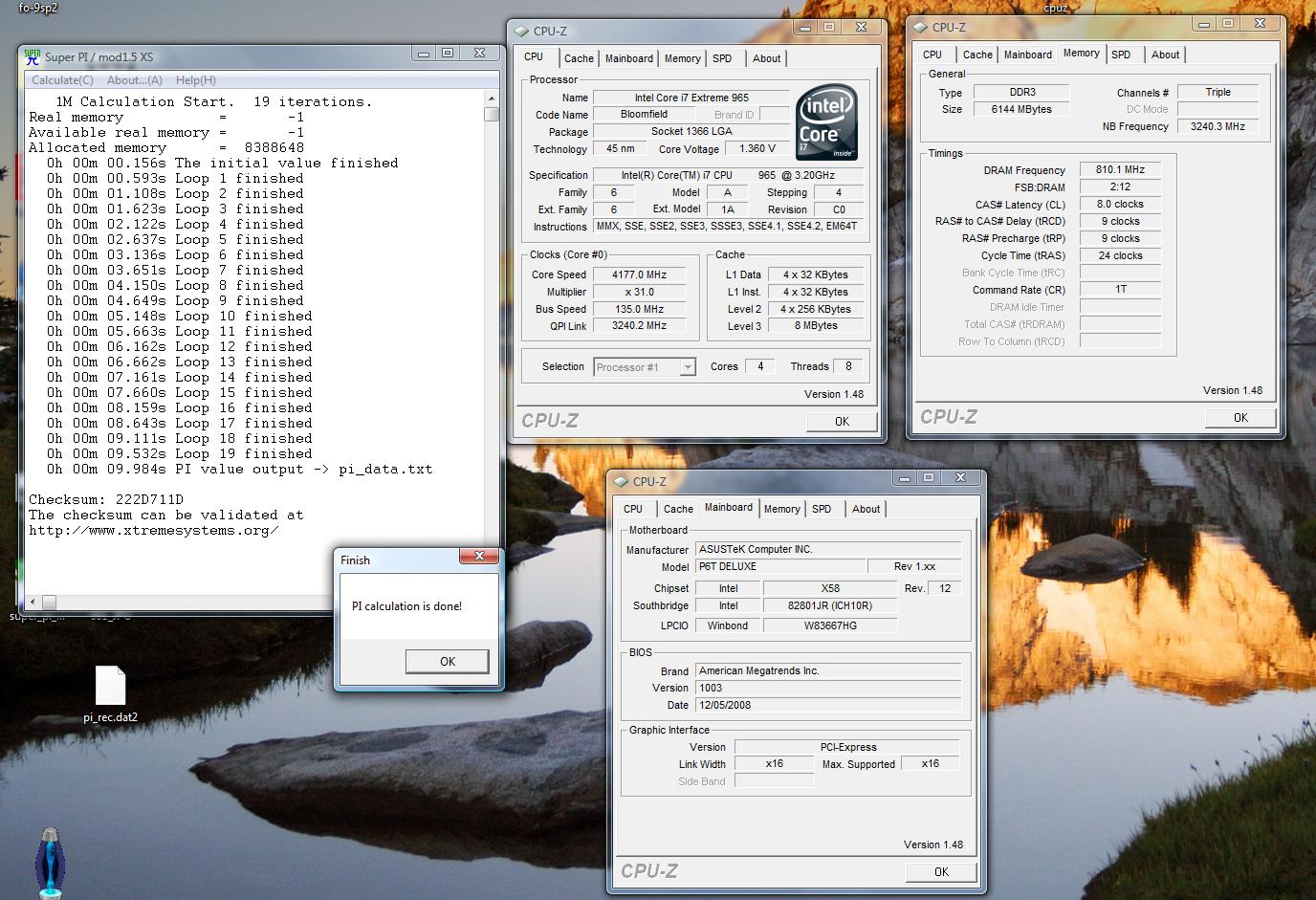Click "Checksum: 222D711D" line in Super PI

106,499
